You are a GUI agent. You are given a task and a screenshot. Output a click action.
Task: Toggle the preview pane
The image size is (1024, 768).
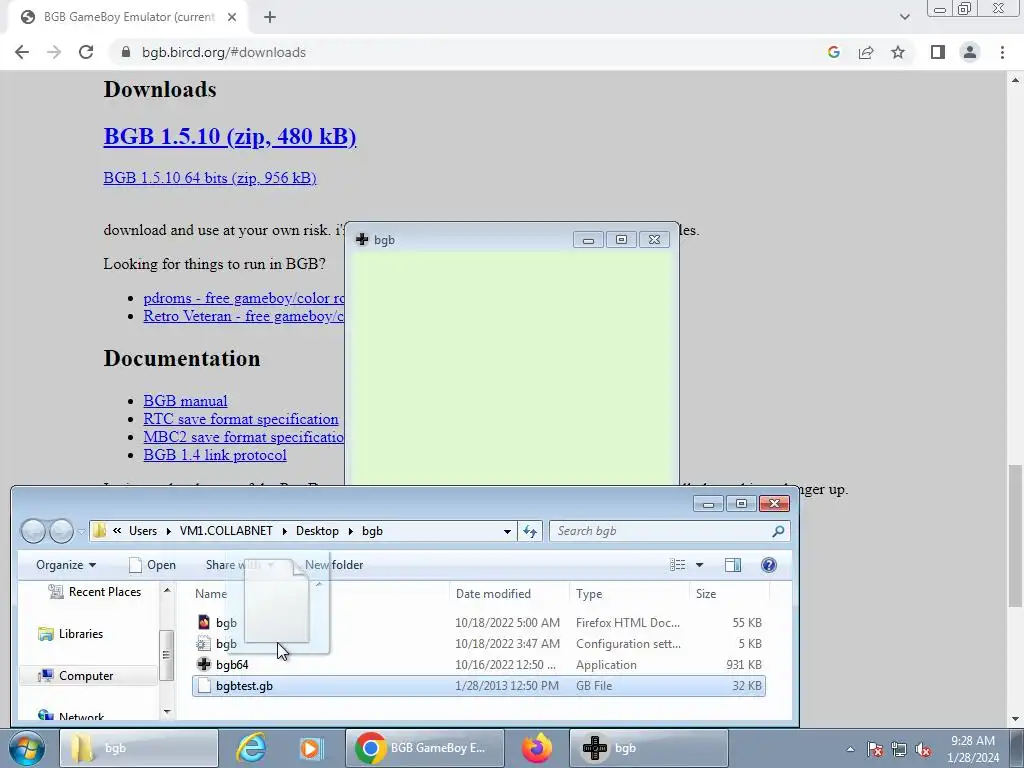pos(733,565)
